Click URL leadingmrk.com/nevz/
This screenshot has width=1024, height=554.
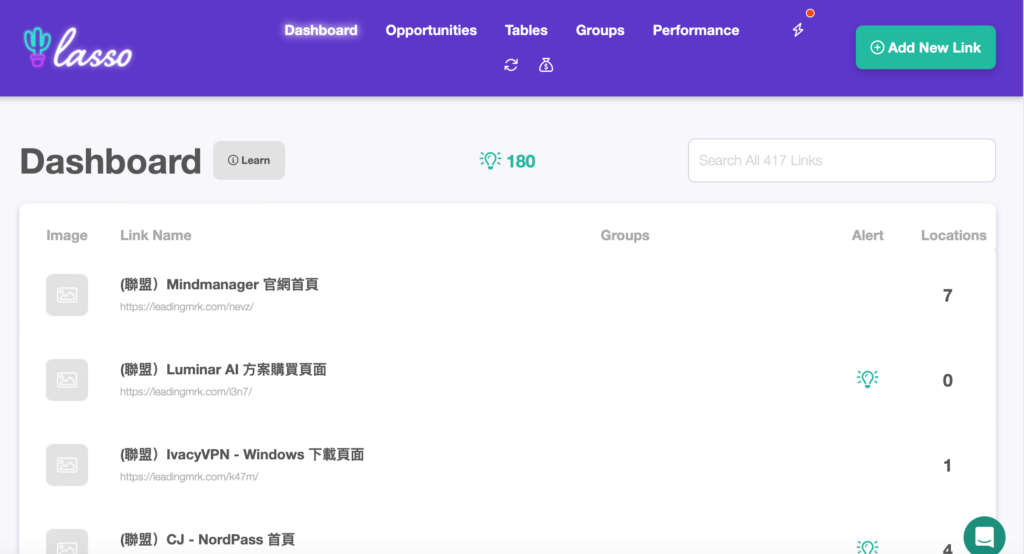(x=187, y=306)
